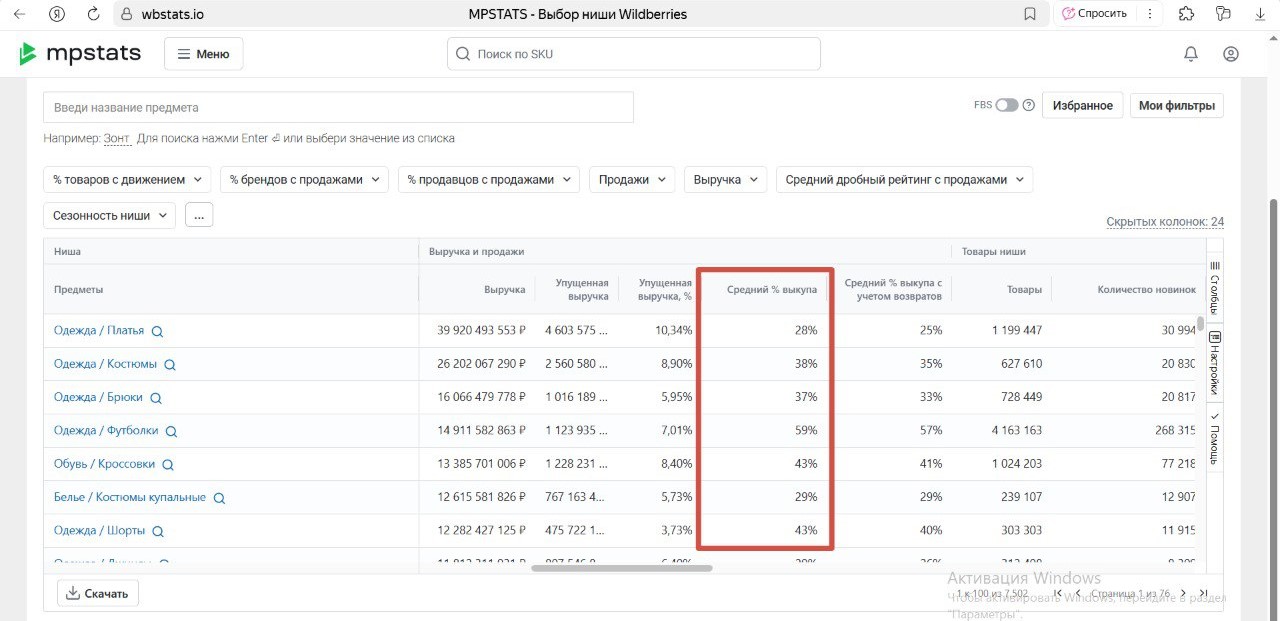The image size is (1280, 621).
Task: Click the help question icon near FBS
Action: pos(1028,104)
